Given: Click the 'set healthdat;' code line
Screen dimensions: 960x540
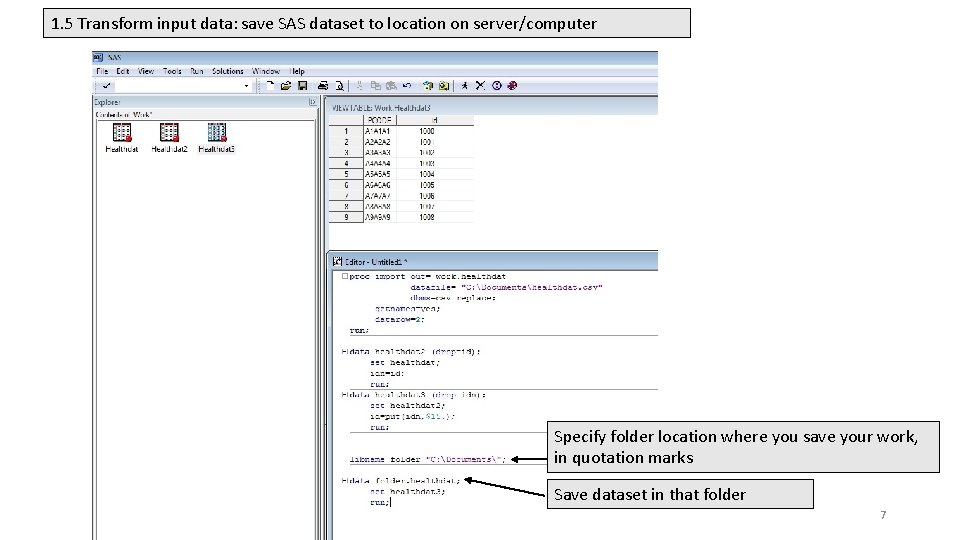Looking at the screenshot, I should point(405,362).
